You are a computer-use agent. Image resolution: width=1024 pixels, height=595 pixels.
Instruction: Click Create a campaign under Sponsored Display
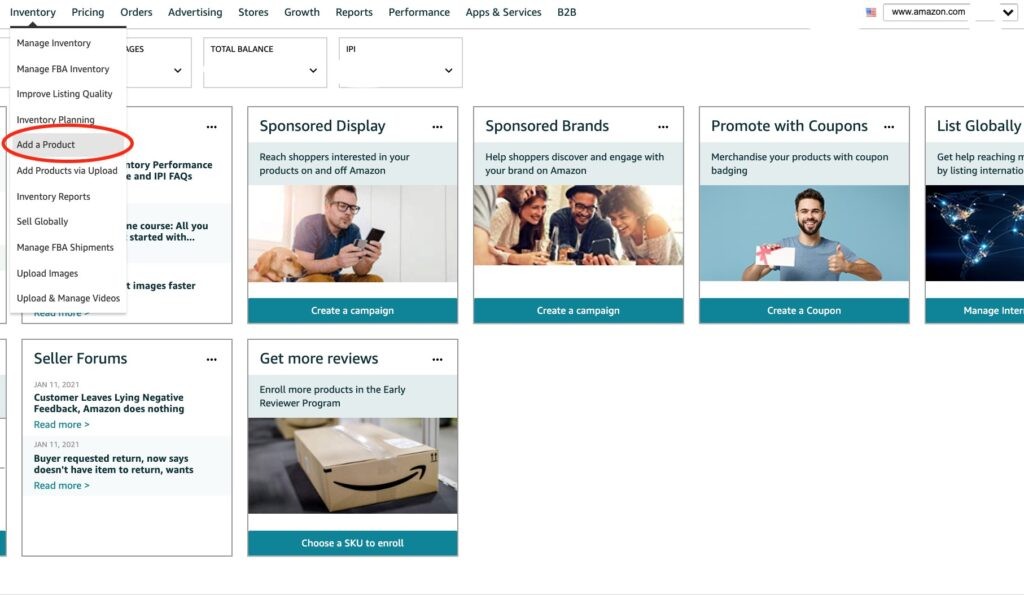pyautogui.click(x=353, y=311)
